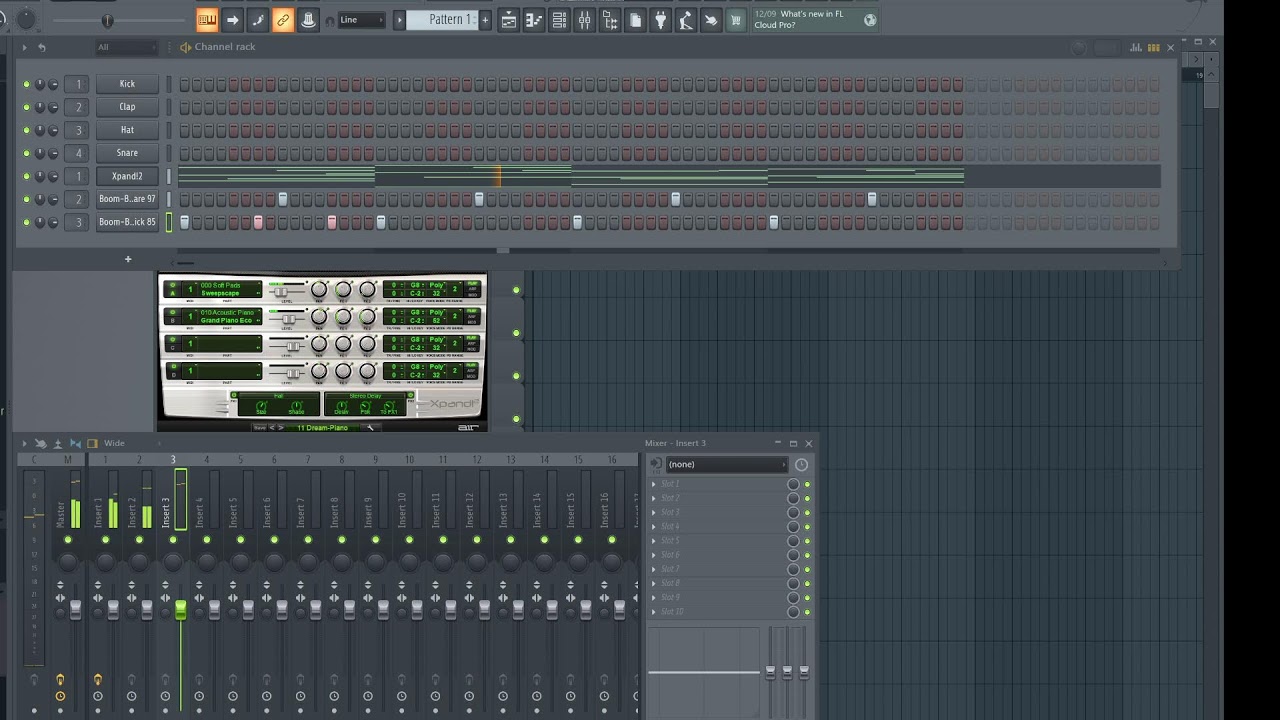Viewport: 1280px width, 720px height.
Task: Click the clock icon in Mixer Insert 3 panel
Action: click(801, 464)
